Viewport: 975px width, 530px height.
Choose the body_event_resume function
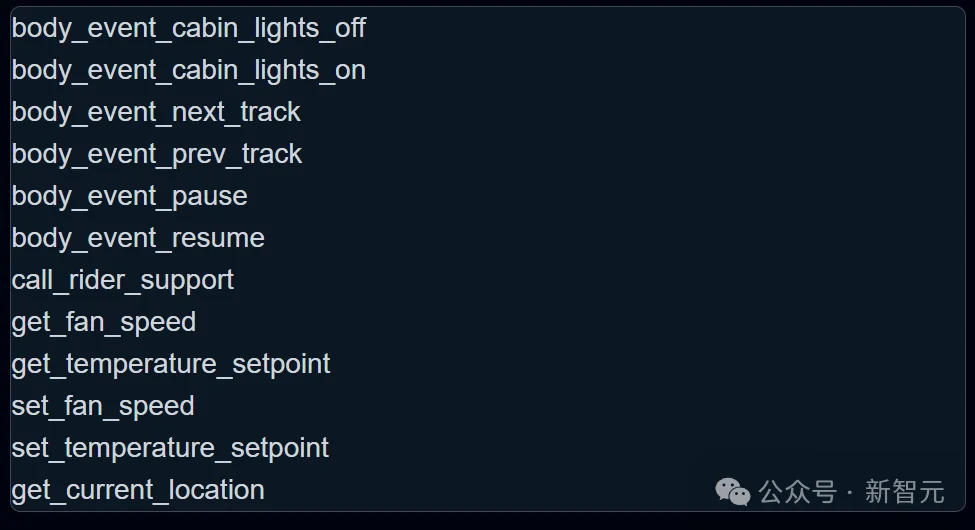[x=138, y=238]
